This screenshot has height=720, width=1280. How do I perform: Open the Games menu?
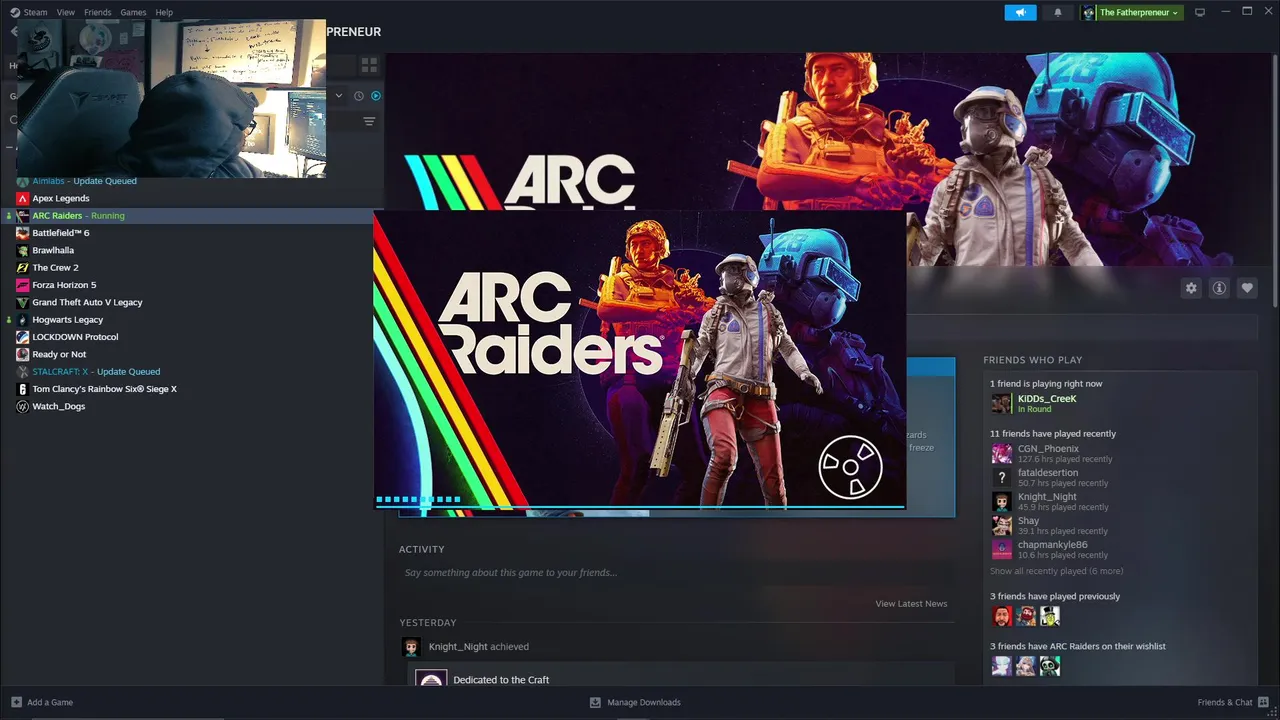coord(133,12)
